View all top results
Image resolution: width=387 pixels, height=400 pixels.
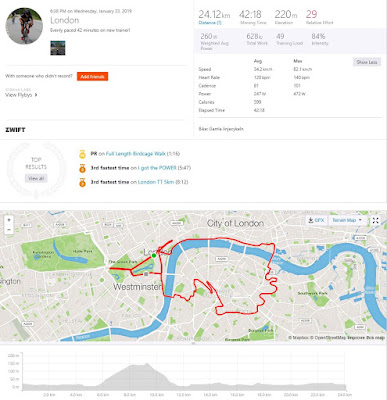[x=36, y=178]
